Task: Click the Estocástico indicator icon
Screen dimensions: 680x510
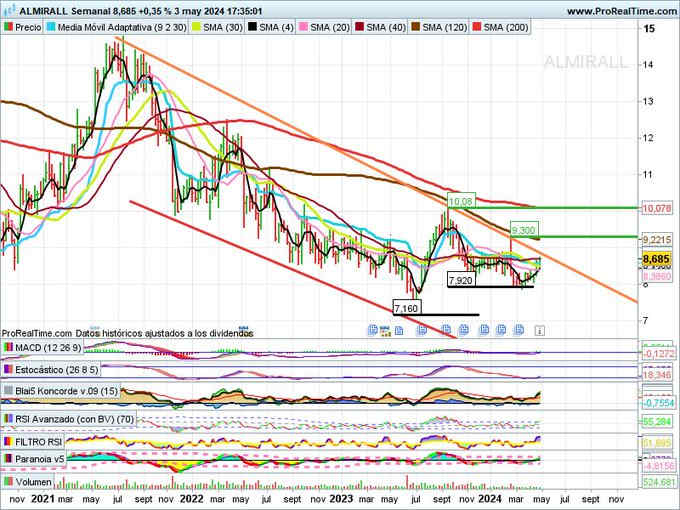Action: click(x=8, y=370)
